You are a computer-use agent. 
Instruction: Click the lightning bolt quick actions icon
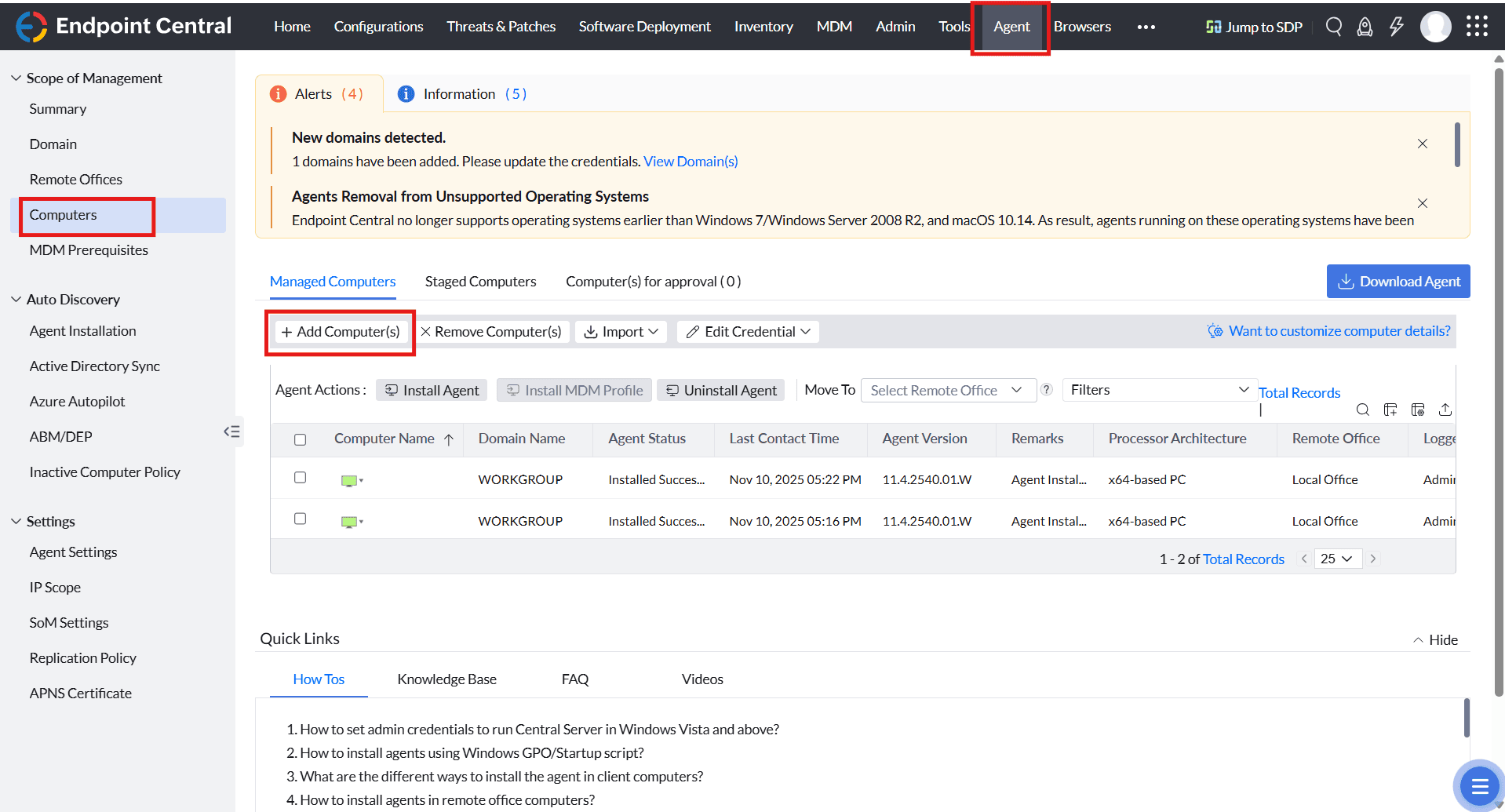click(1396, 26)
